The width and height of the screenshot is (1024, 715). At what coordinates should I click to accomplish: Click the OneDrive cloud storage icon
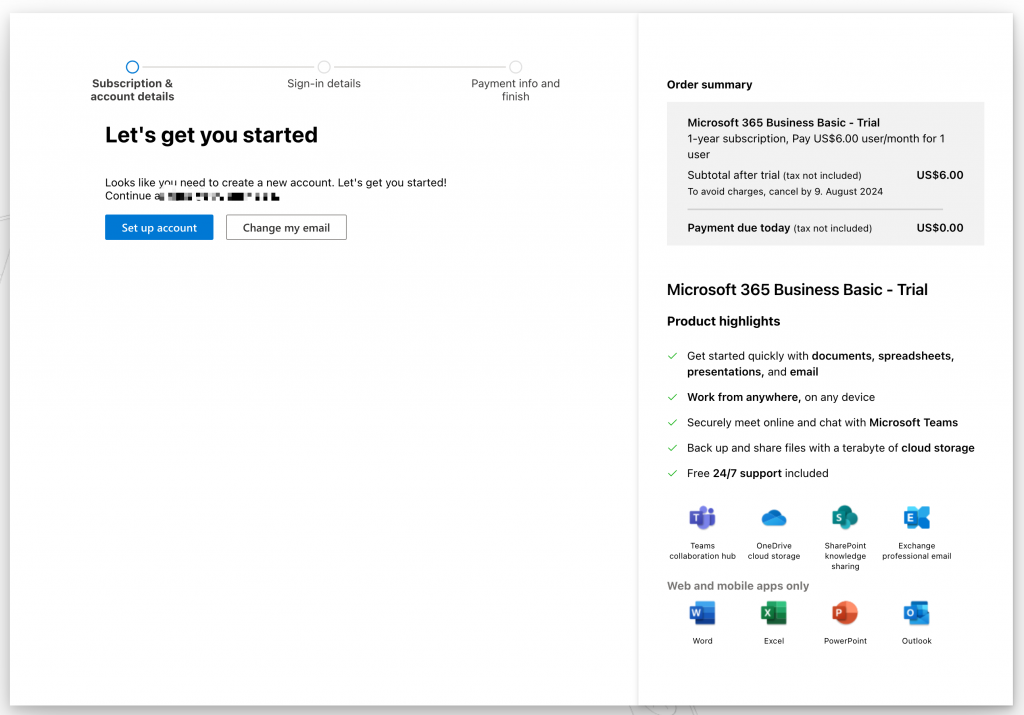pos(773,518)
